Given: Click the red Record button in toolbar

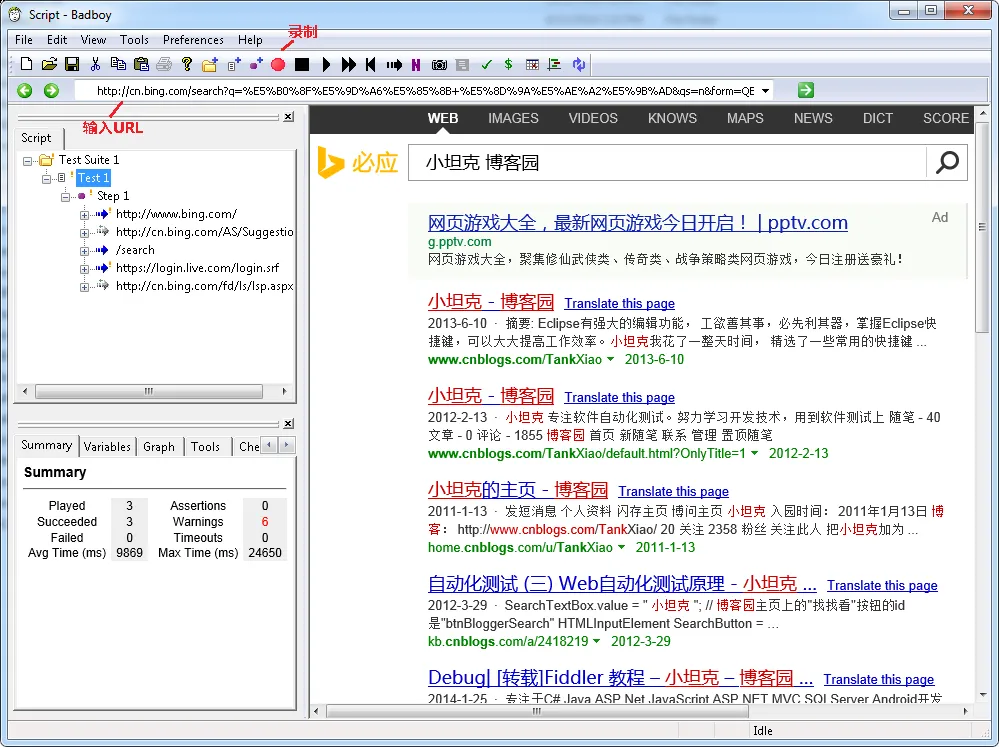Looking at the screenshot, I should point(278,64).
